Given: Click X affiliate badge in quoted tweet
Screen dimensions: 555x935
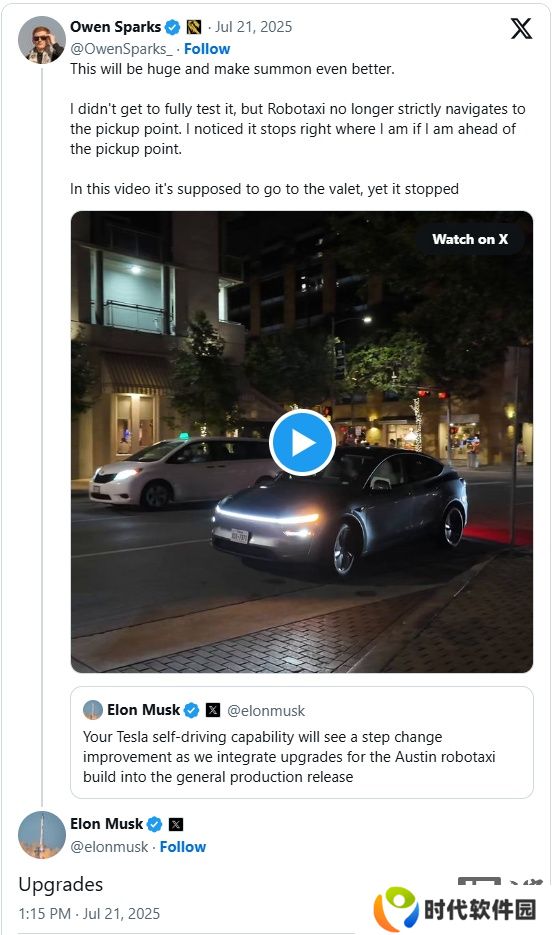Looking at the screenshot, I should 213,710.
